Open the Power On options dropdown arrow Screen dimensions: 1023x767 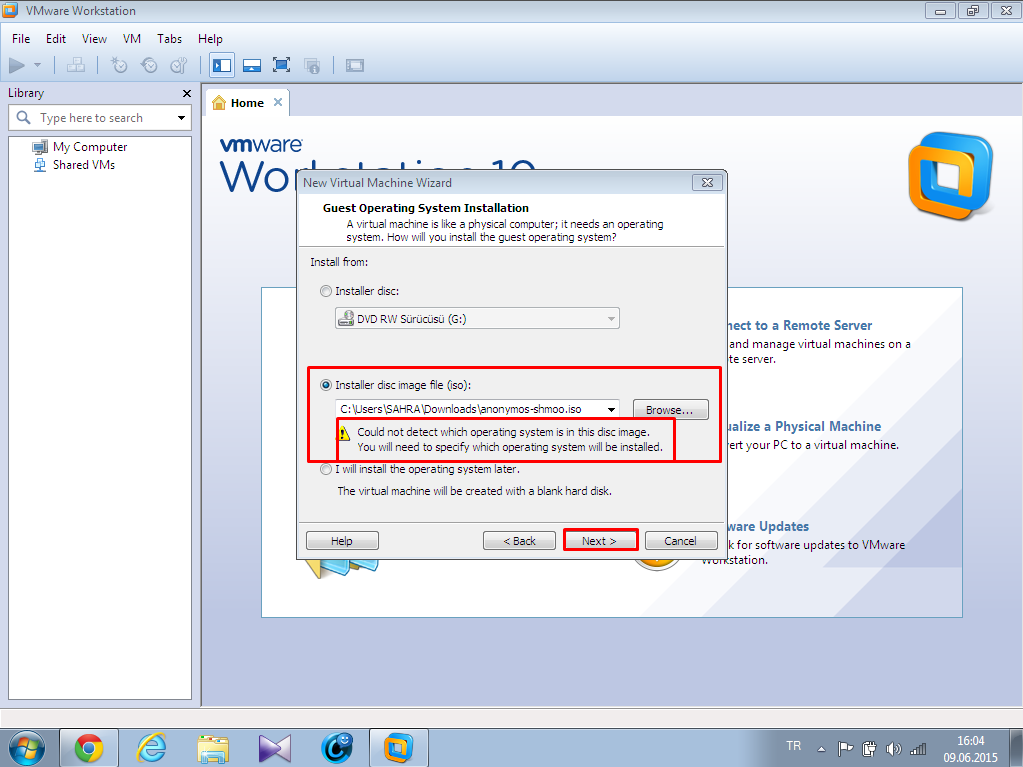pyautogui.click(x=37, y=65)
